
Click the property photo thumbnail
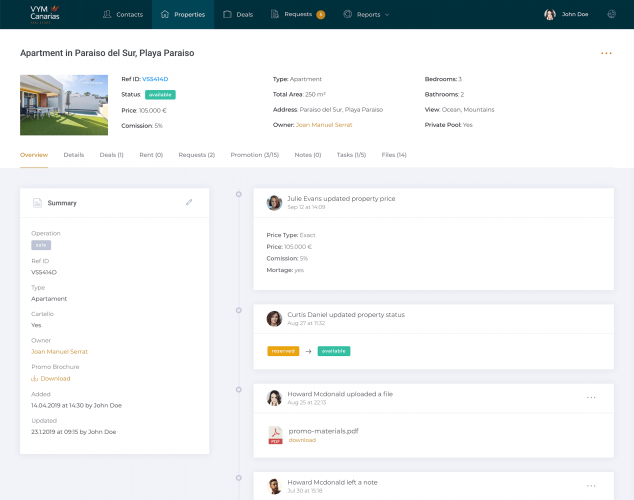pyautogui.click(x=64, y=105)
